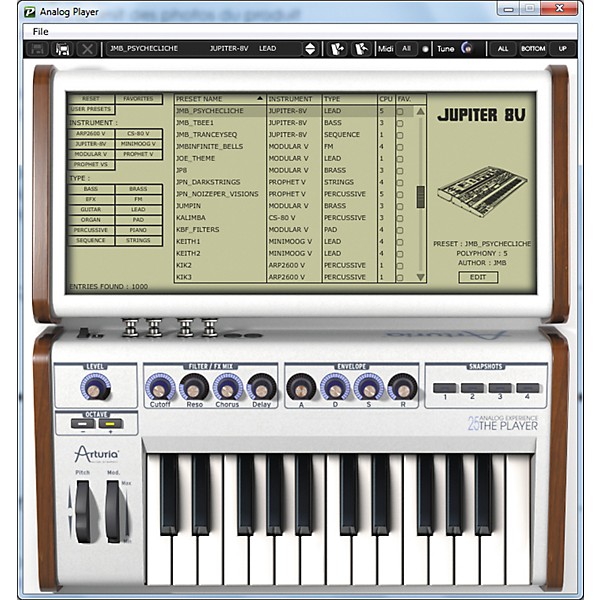
Task: Open the MIDI channel All selector
Action: point(406,49)
